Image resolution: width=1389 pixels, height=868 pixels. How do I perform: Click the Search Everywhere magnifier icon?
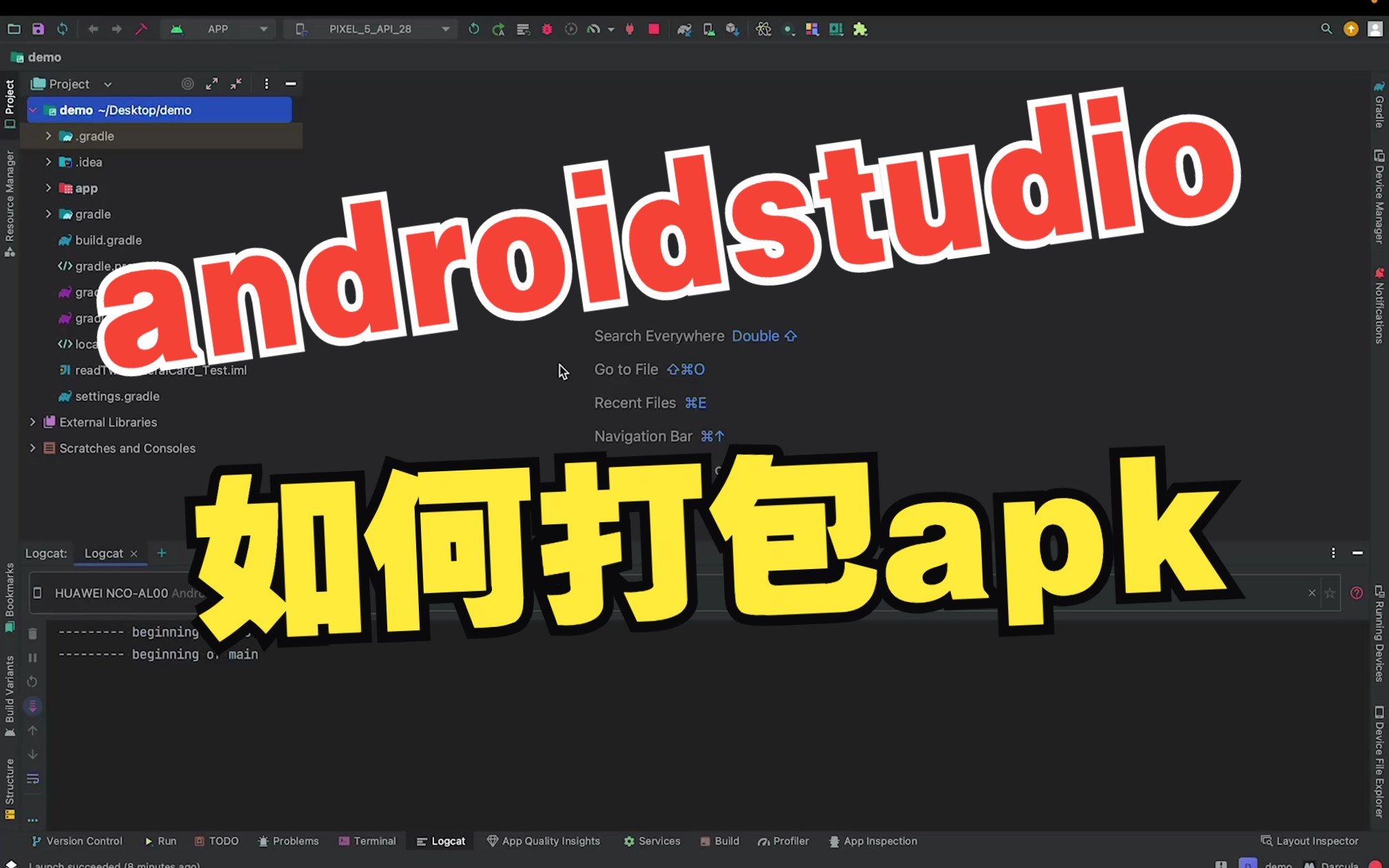click(x=1326, y=29)
